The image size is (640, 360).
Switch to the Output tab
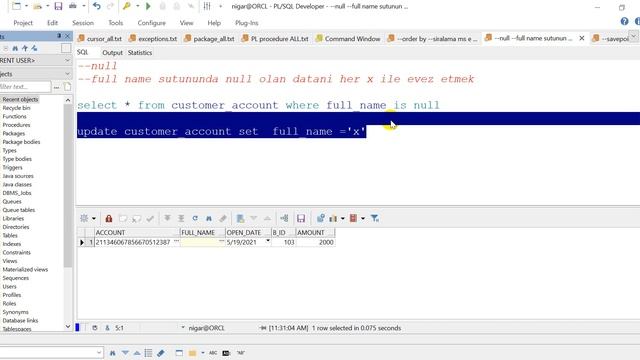click(112, 53)
